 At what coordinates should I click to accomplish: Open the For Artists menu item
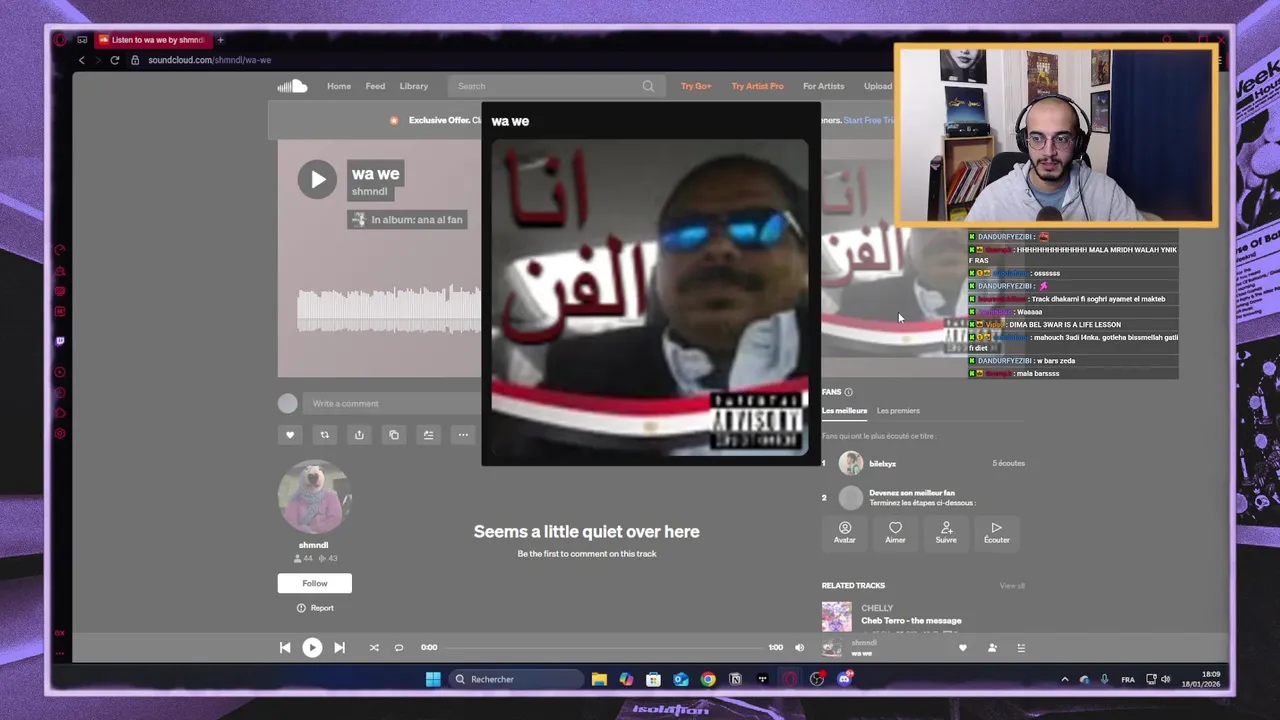click(x=823, y=86)
